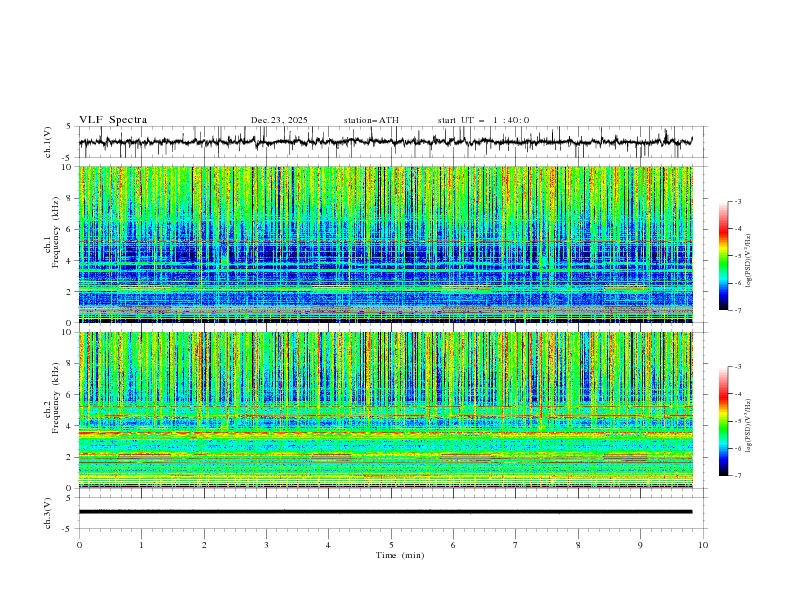
Task: Select the Dec.23, 2025 date label
Action: pos(279,120)
